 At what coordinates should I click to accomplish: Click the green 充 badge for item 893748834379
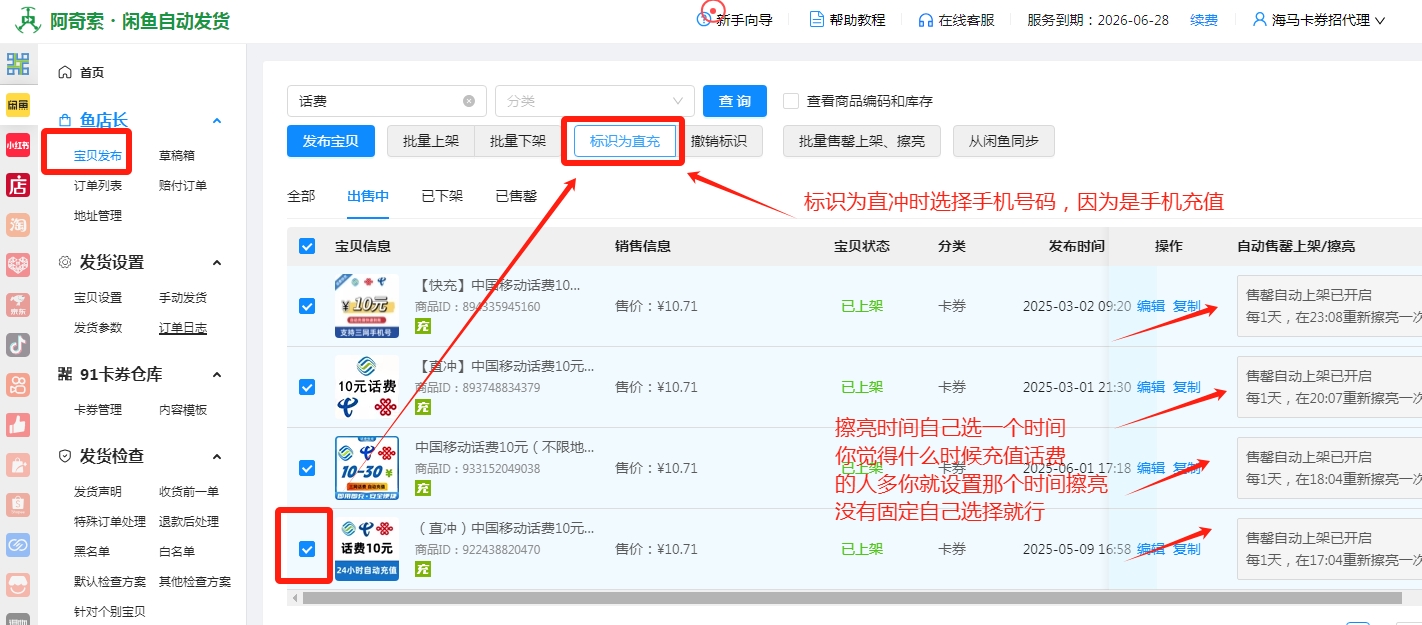423,407
